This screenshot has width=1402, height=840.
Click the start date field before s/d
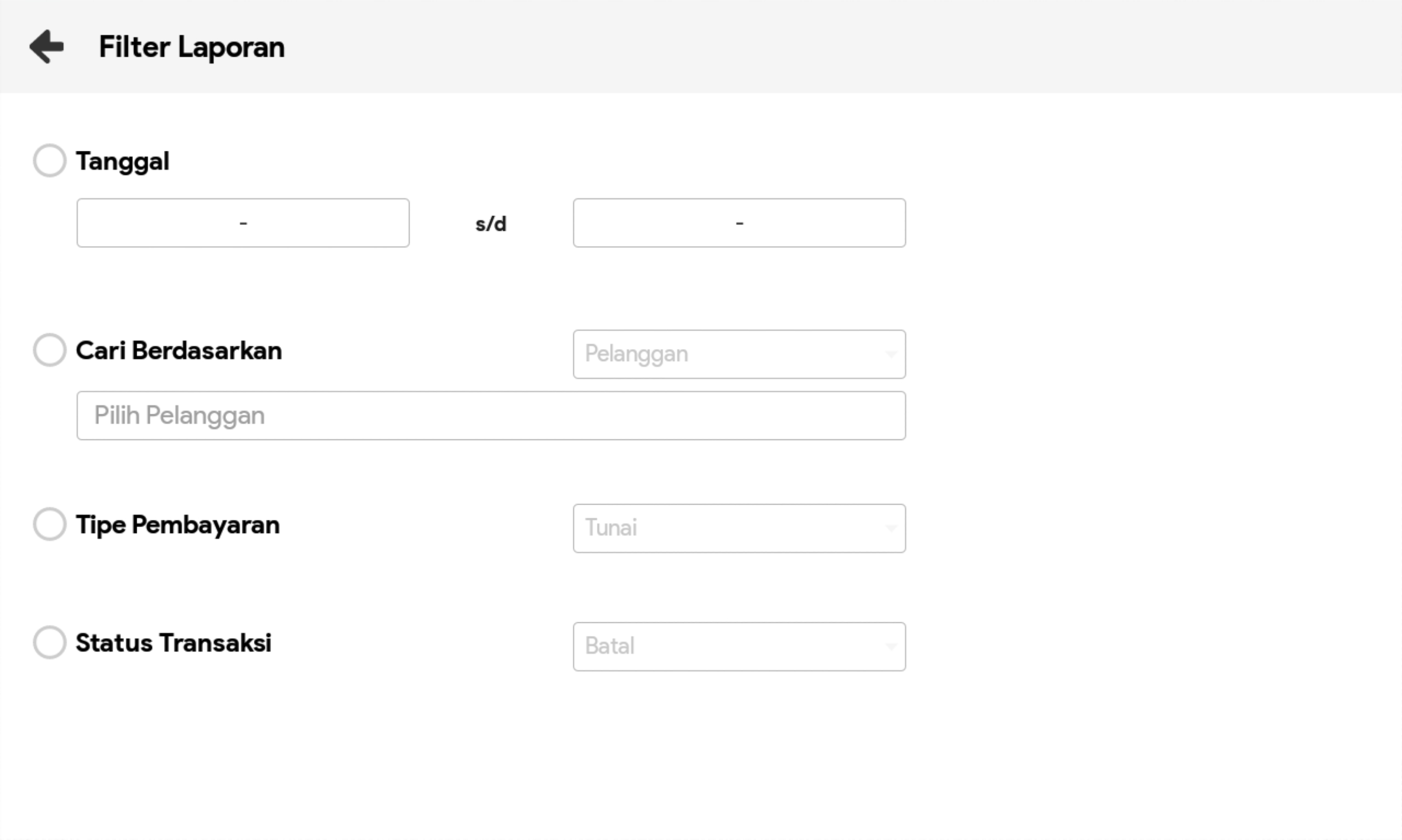pyautogui.click(x=243, y=223)
